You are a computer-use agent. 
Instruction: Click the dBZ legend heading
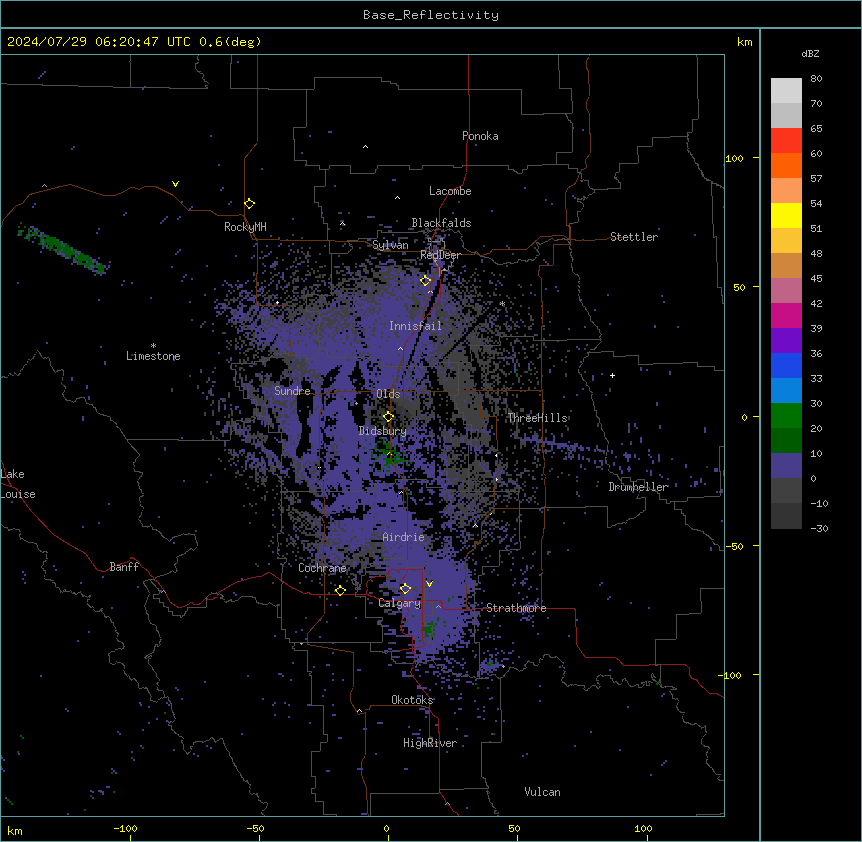[810, 54]
